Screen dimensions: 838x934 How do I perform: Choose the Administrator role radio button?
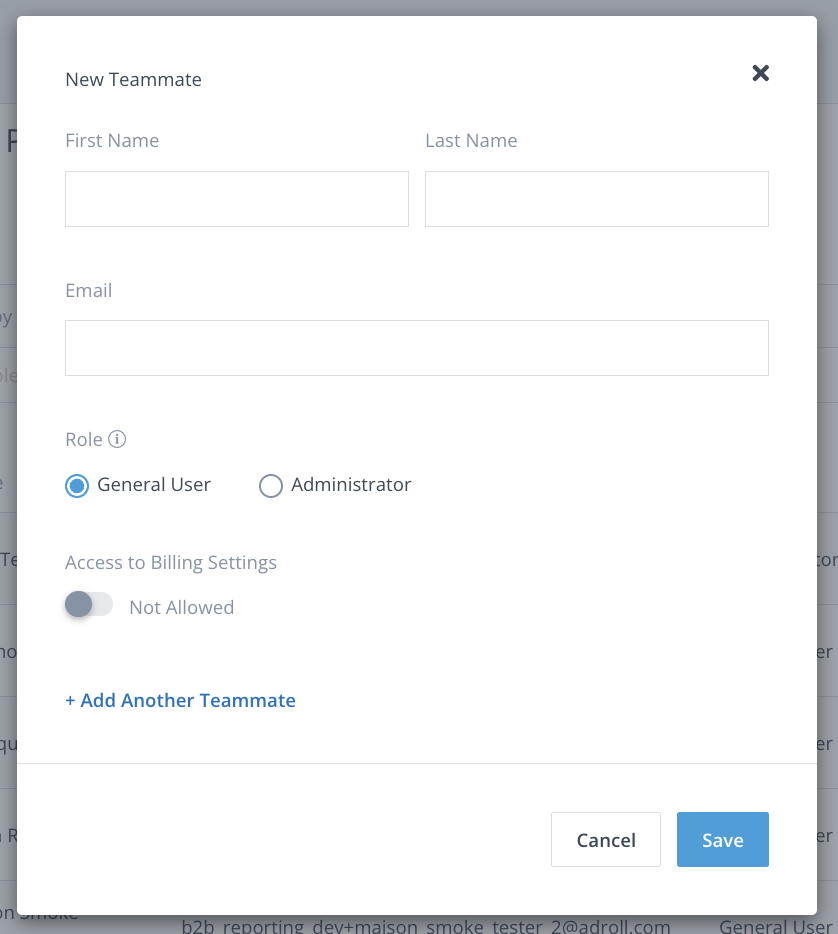pyautogui.click(x=271, y=486)
